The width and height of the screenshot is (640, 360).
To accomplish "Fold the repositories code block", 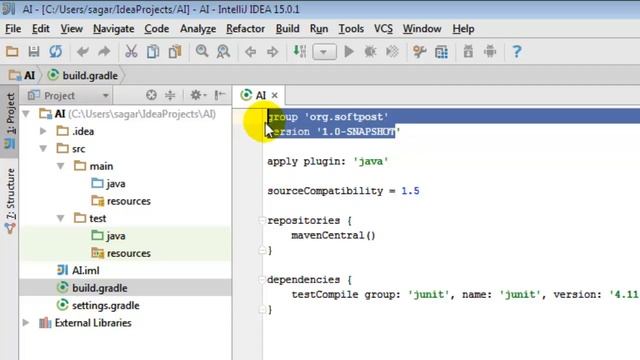I will click(x=262, y=221).
